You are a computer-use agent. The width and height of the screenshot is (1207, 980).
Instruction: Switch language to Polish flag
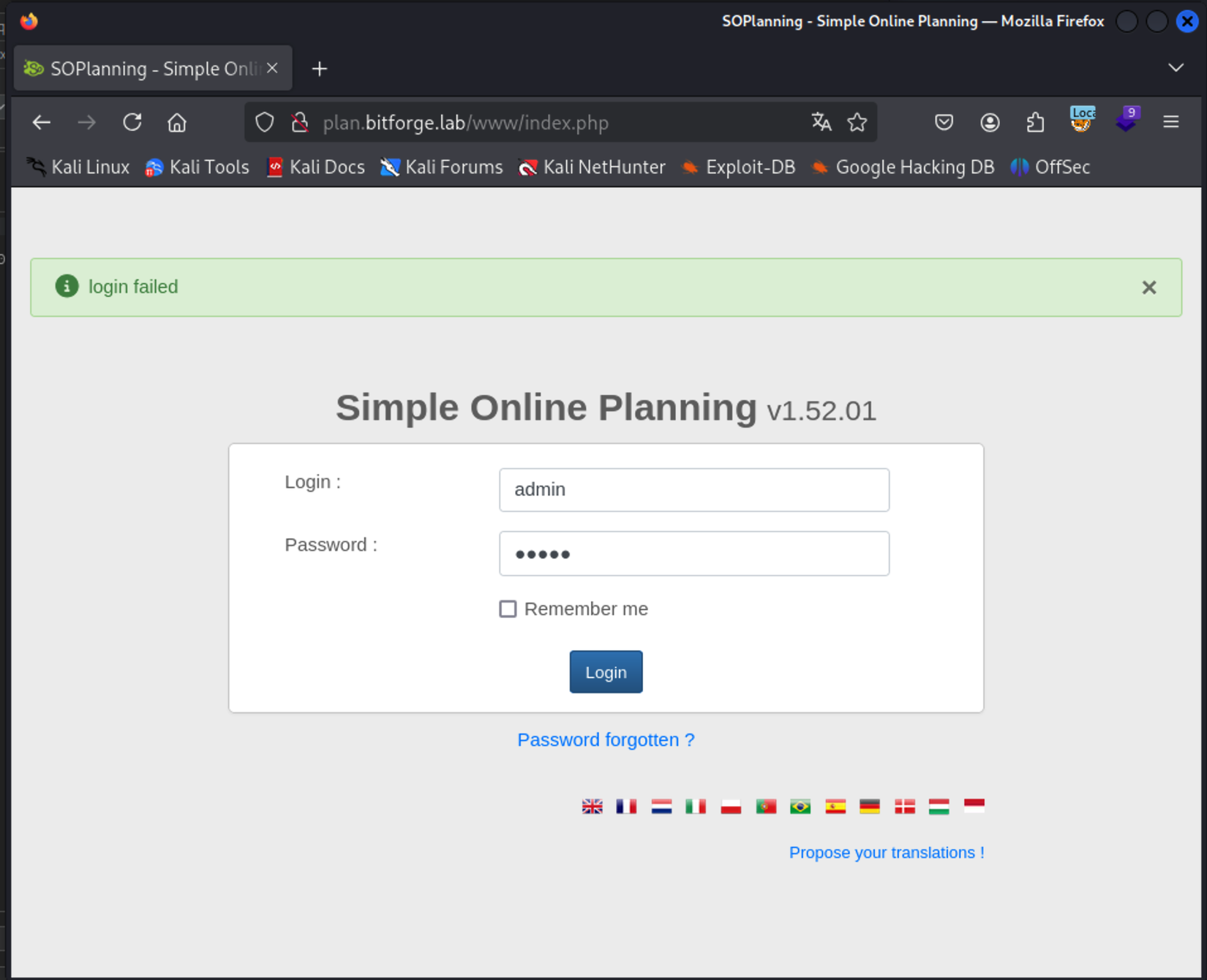pyautogui.click(x=731, y=807)
